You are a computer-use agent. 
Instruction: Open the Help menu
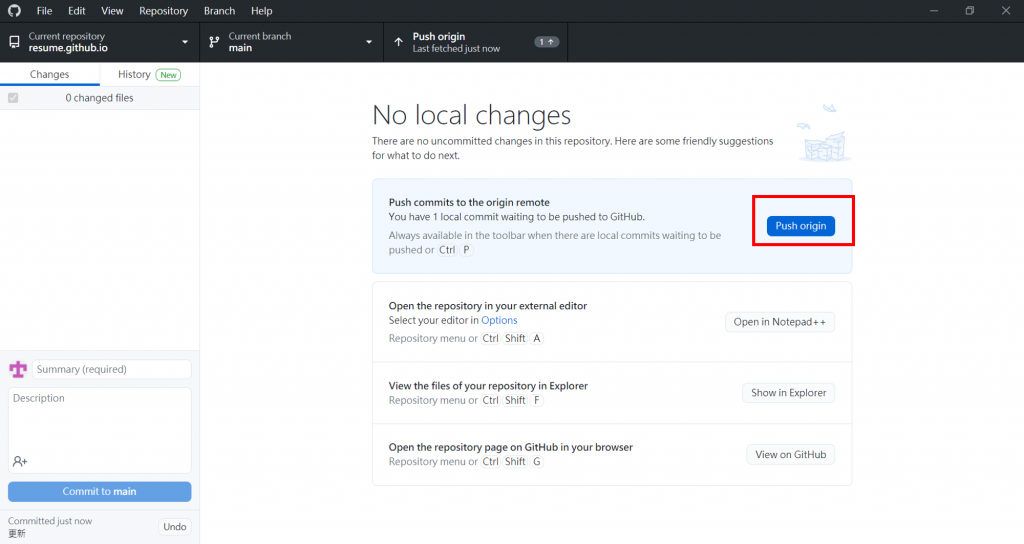[262, 11]
